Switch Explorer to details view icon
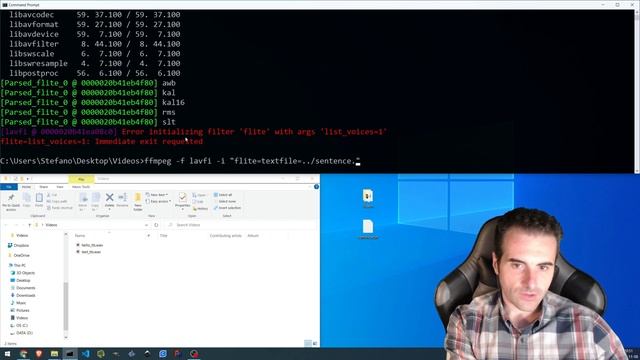Image resolution: width=640 pixels, height=360 pixels. (308, 344)
